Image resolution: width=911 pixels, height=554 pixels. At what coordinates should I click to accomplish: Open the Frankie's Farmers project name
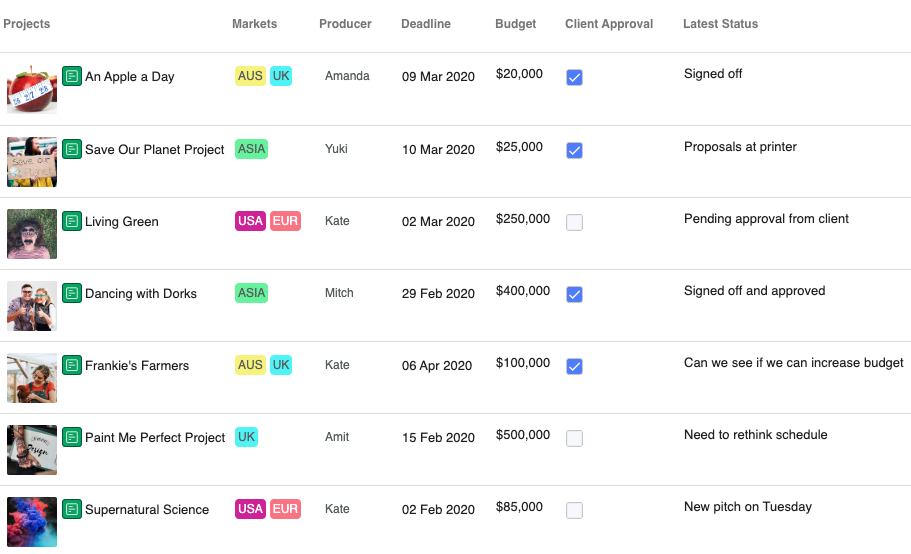[x=137, y=366]
